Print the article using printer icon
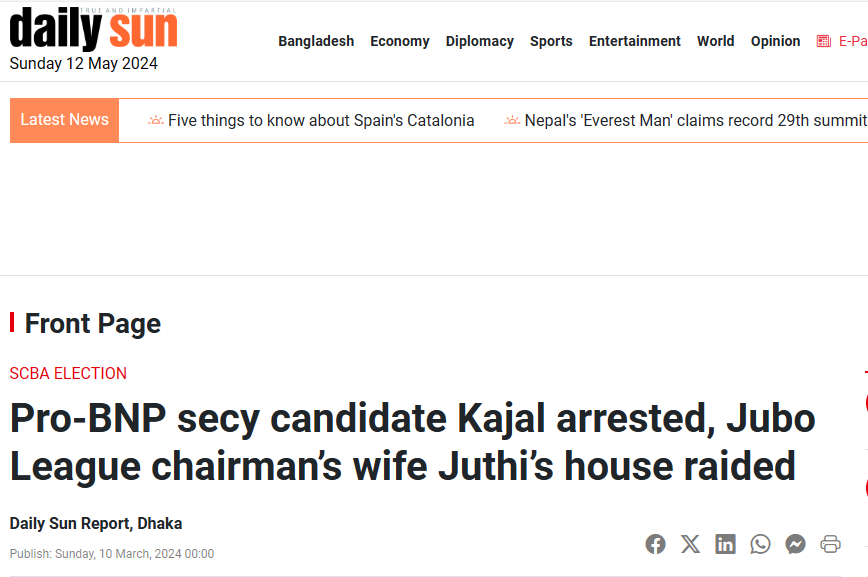This screenshot has height=577, width=868. 830,544
